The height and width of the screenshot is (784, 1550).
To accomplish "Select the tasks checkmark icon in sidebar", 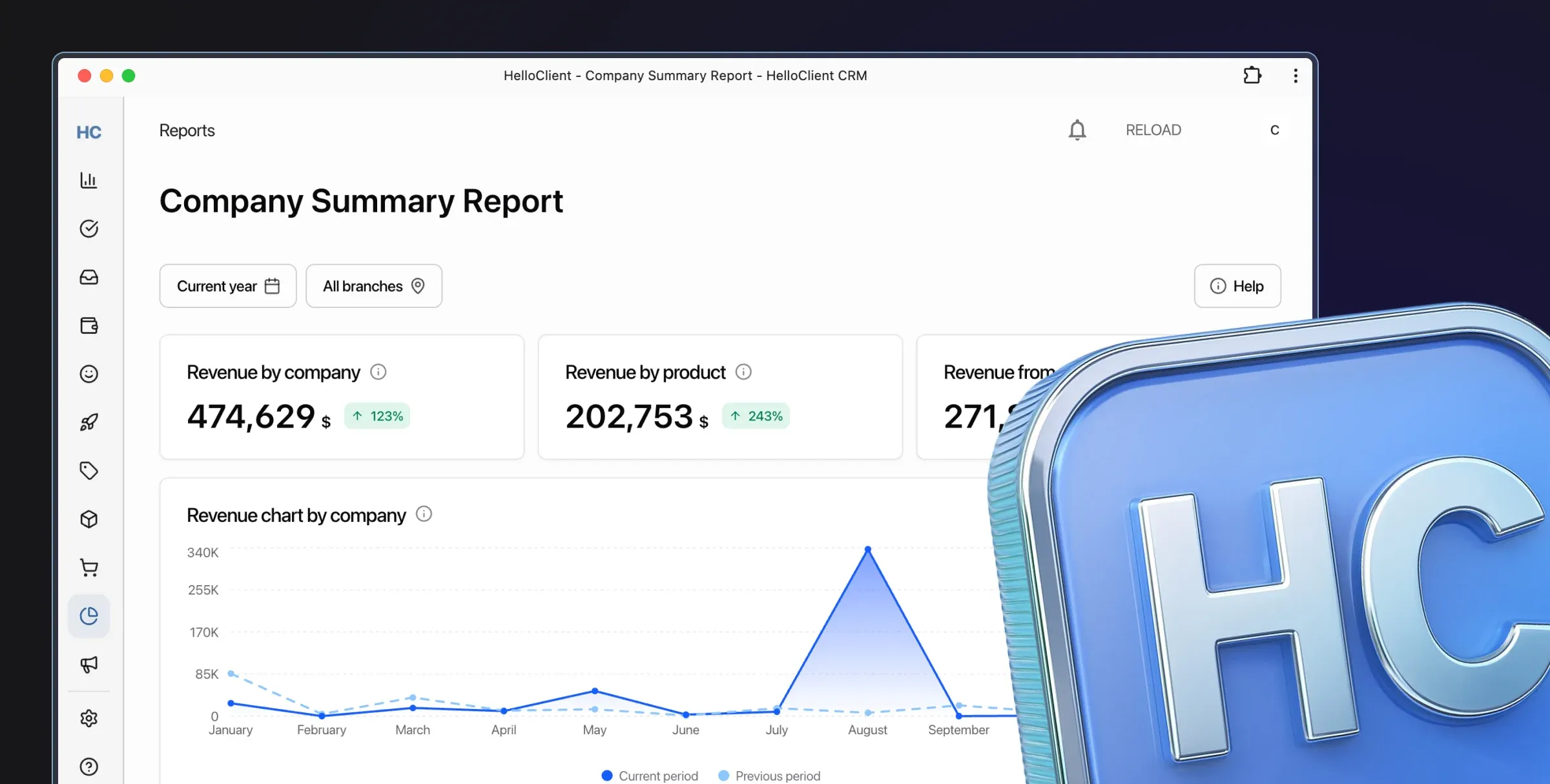I will (89, 228).
